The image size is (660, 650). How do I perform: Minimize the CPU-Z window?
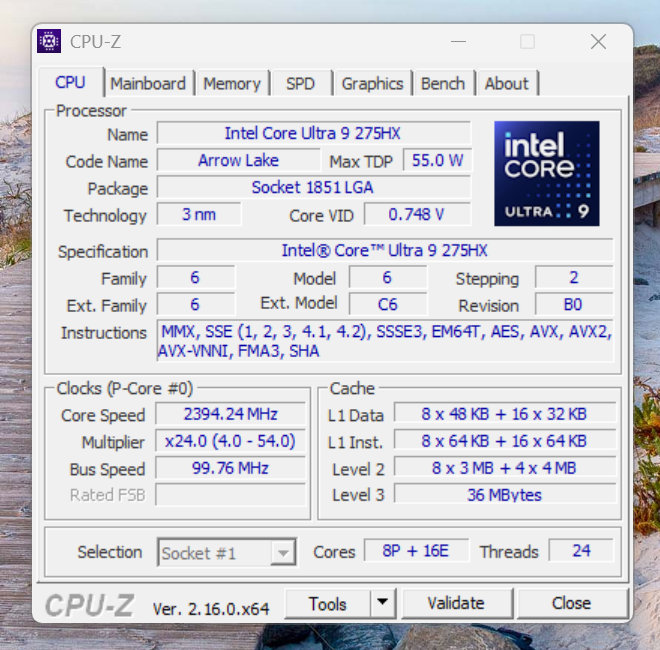click(x=458, y=42)
